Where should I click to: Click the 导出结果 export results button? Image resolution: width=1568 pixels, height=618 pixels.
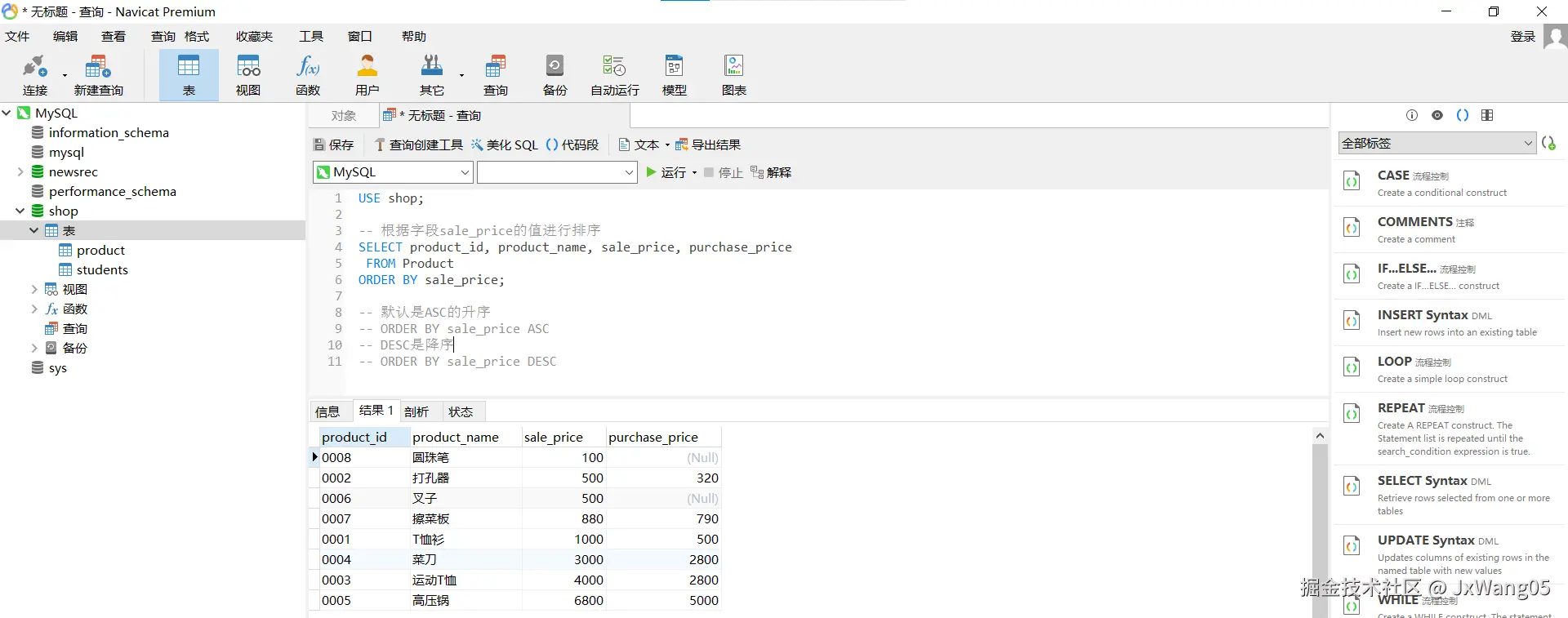[707, 144]
